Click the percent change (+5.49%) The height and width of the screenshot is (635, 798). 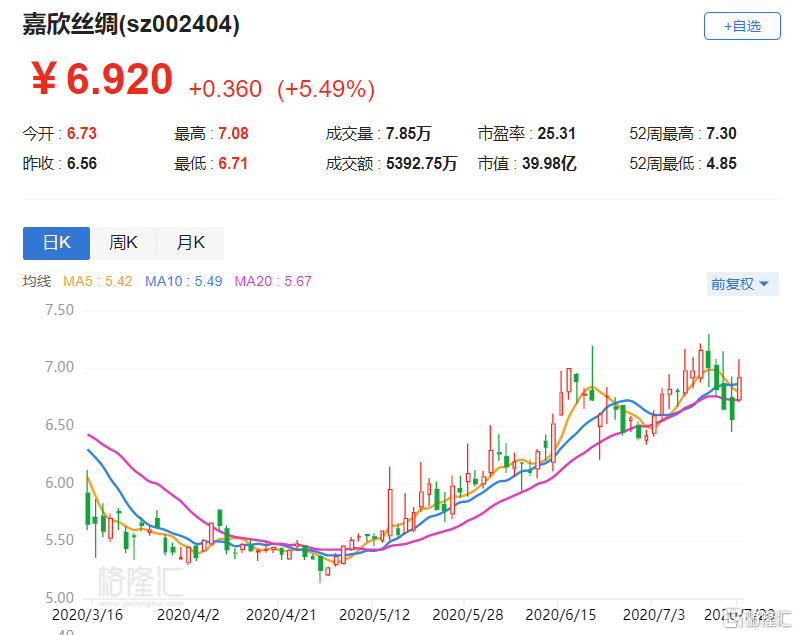coord(326,89)
